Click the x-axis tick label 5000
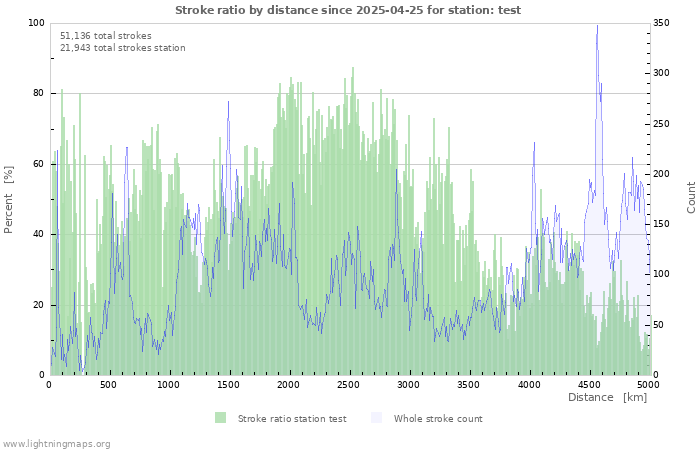700x450 pixels. pyautogui.click(x=649, y=385)
